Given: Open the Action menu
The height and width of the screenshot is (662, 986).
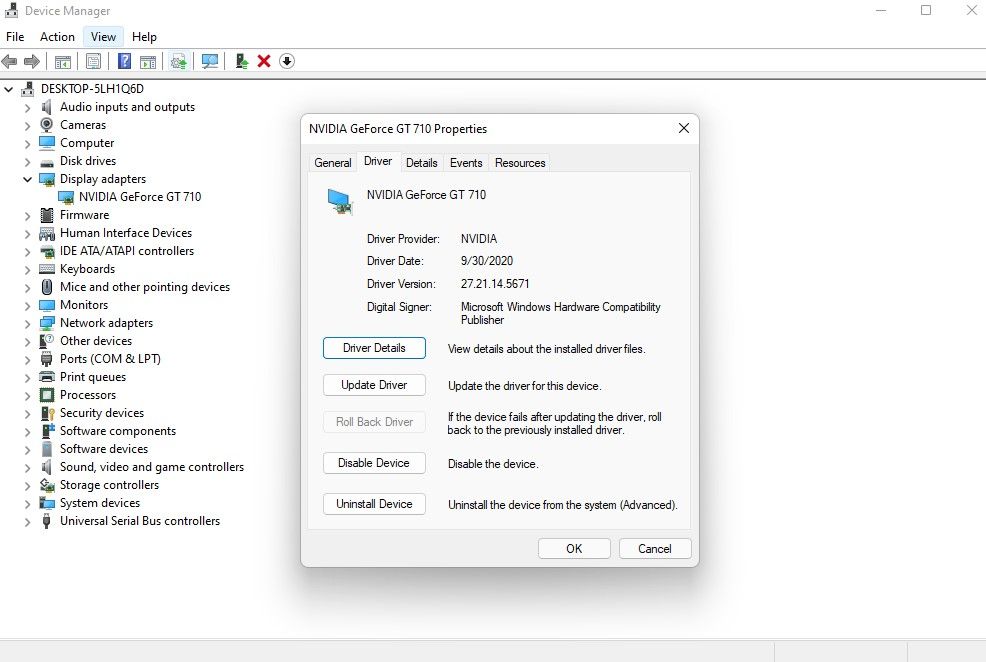Looking at the screenshot, I should 57,36.
